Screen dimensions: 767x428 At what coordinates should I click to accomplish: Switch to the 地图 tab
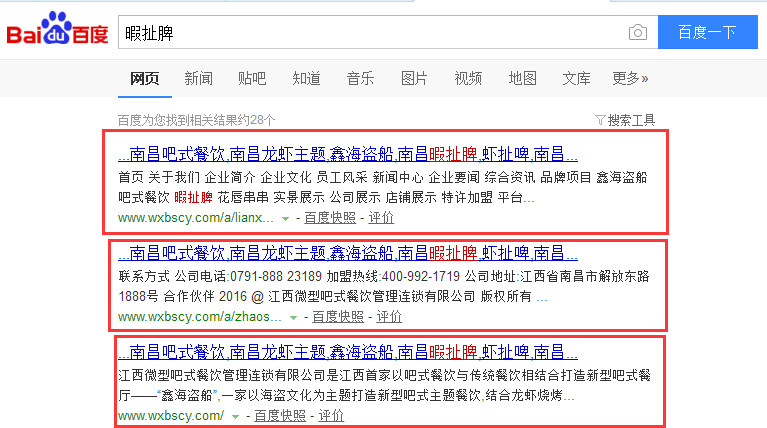522,78
